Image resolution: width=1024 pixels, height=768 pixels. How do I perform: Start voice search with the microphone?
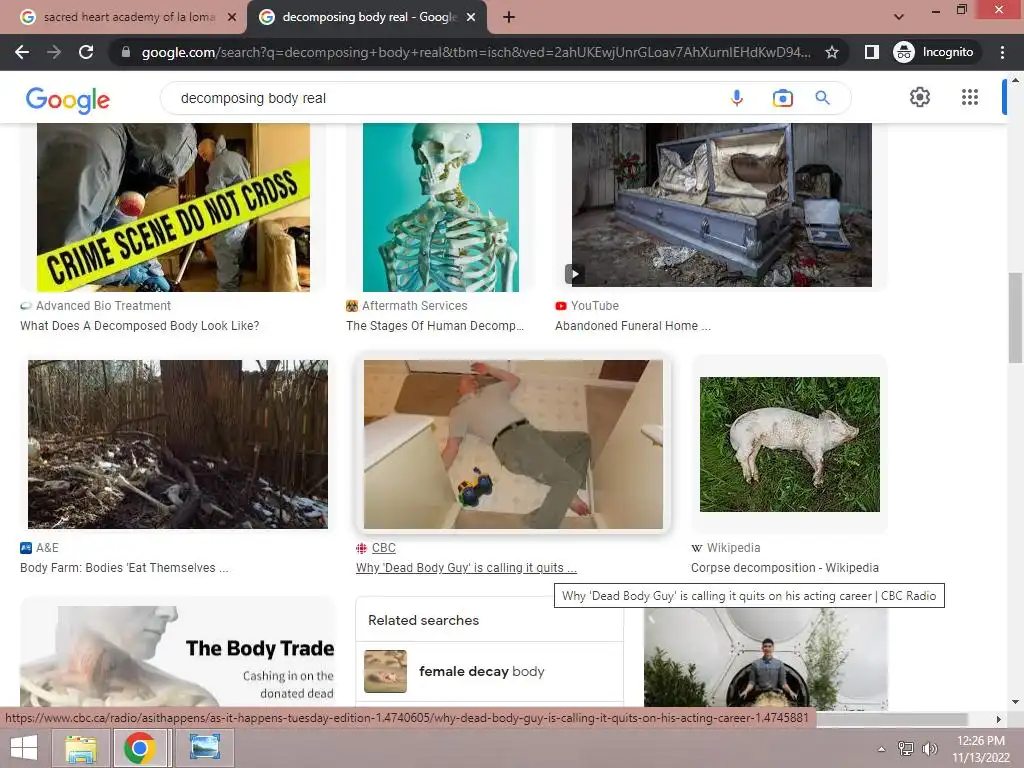737,98
